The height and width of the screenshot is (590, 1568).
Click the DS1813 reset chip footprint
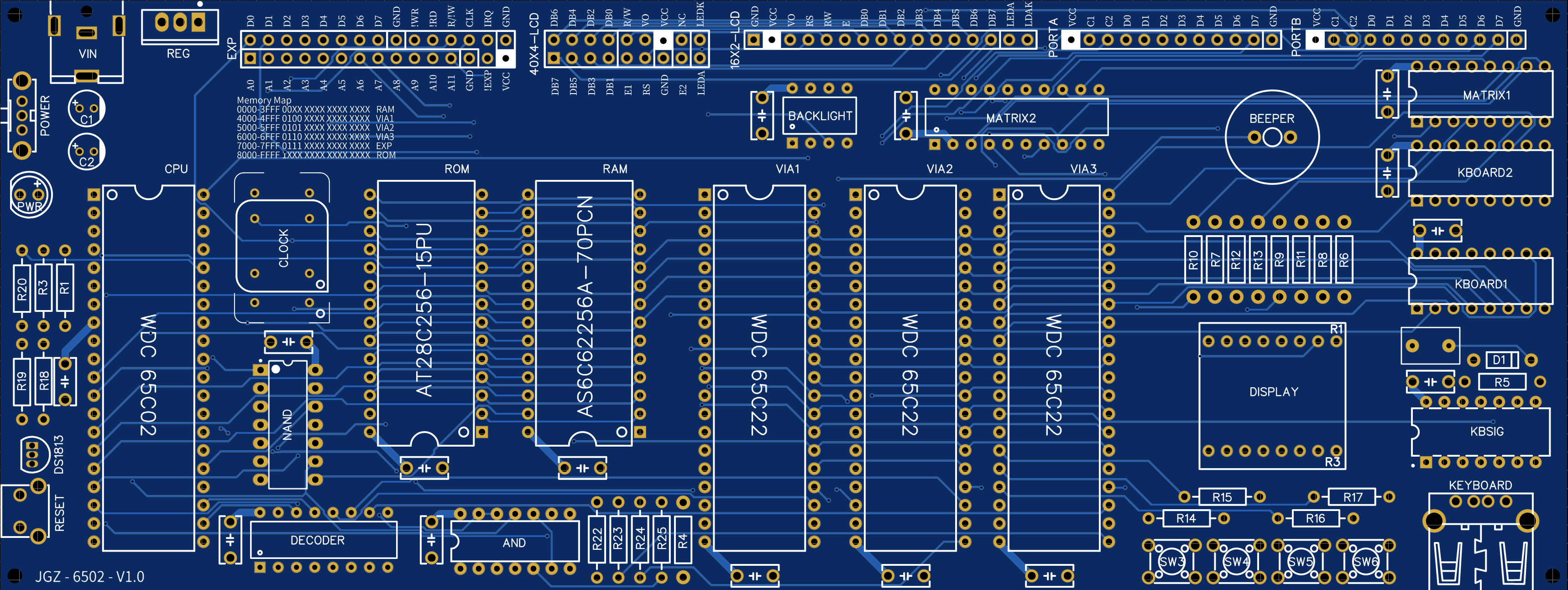pyautogui.click(x=32, y=454)
